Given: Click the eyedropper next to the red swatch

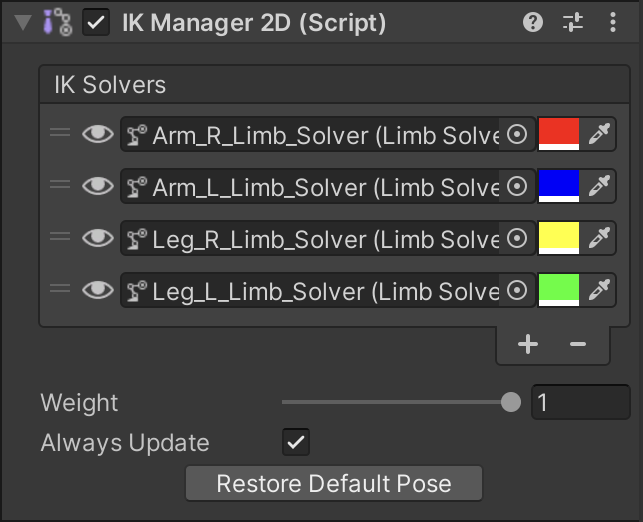Looking at the screenshot, I should 599,134.
